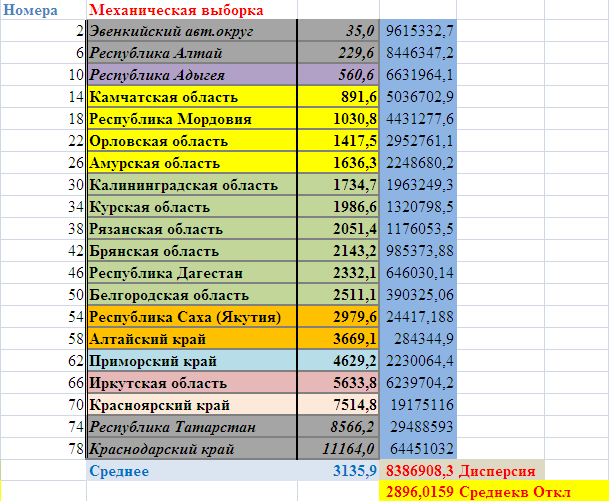609x501 pixels.
Task: Select the 'Красноярский край' cell
Action: click(x=192, y=405)
